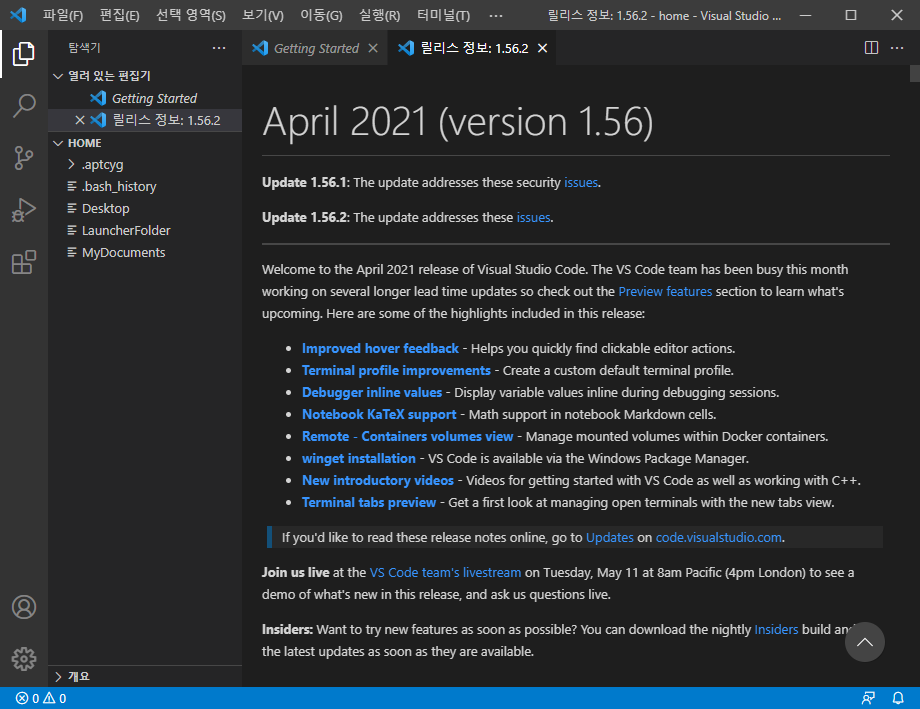Open the Run and Debug view icon
Image resolution: width=920 pixels, height=709 pixels.
[x=23, y=210]
